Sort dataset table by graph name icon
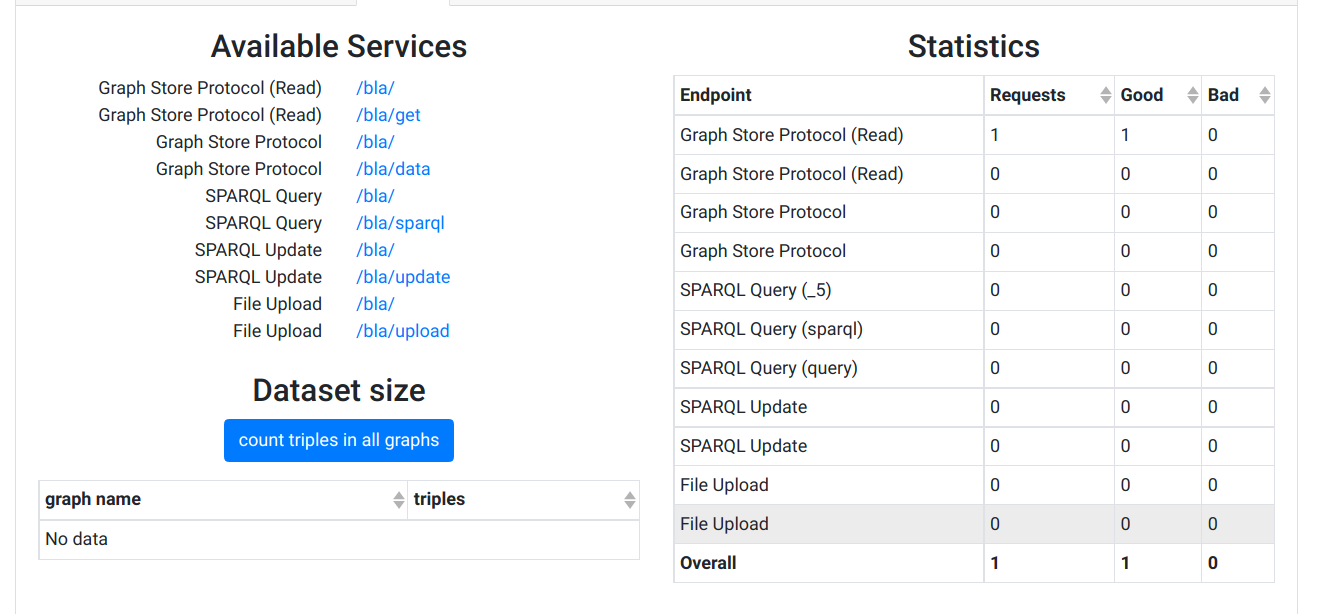 398,500
